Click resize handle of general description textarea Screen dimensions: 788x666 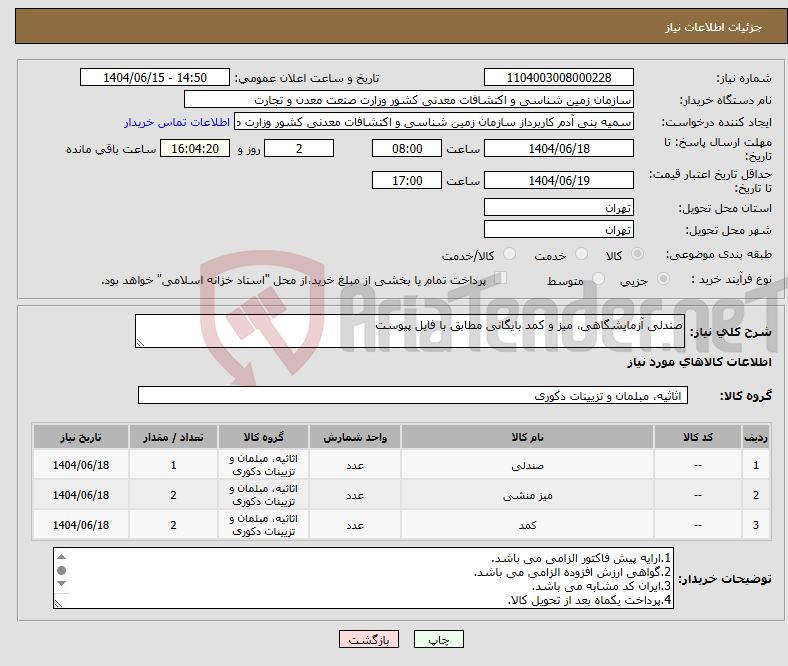pyautogui.click(x=140, y=342)
